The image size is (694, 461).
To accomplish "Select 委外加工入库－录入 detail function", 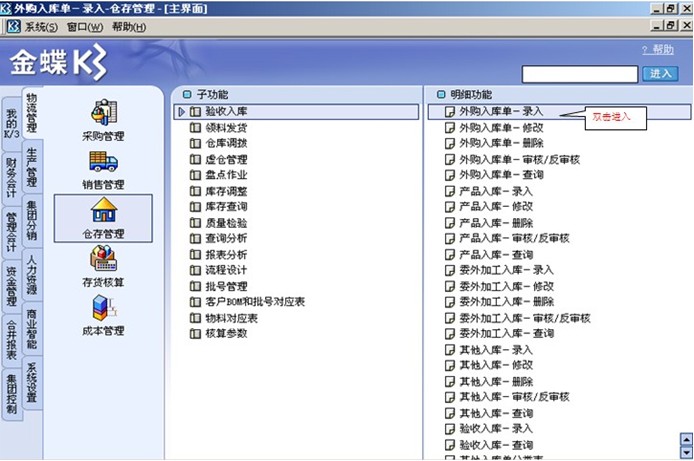I will pyautogui.click(x=506, y=270).
